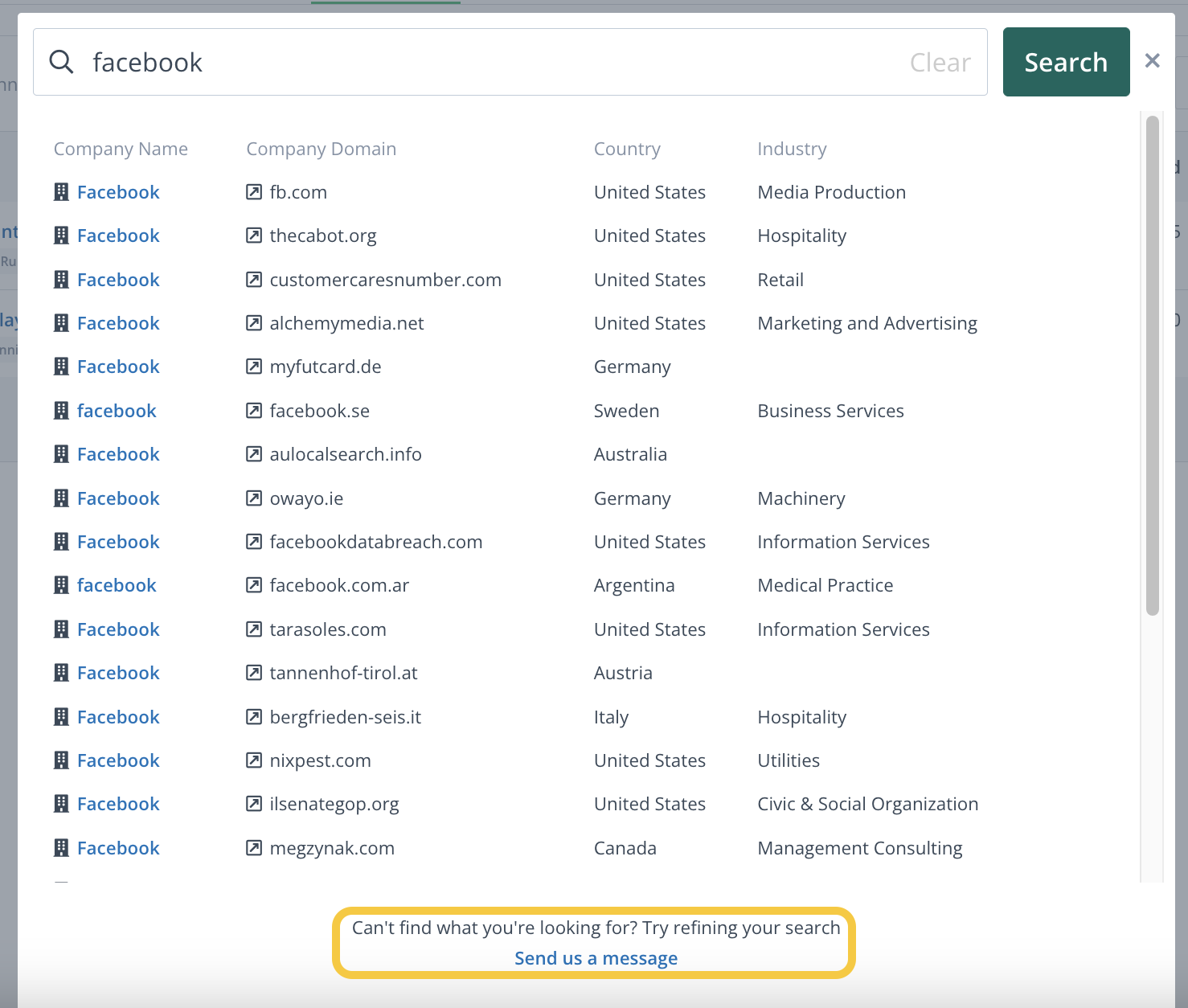
Task: Select the myfutcard.de domain text
Action: 326,367
